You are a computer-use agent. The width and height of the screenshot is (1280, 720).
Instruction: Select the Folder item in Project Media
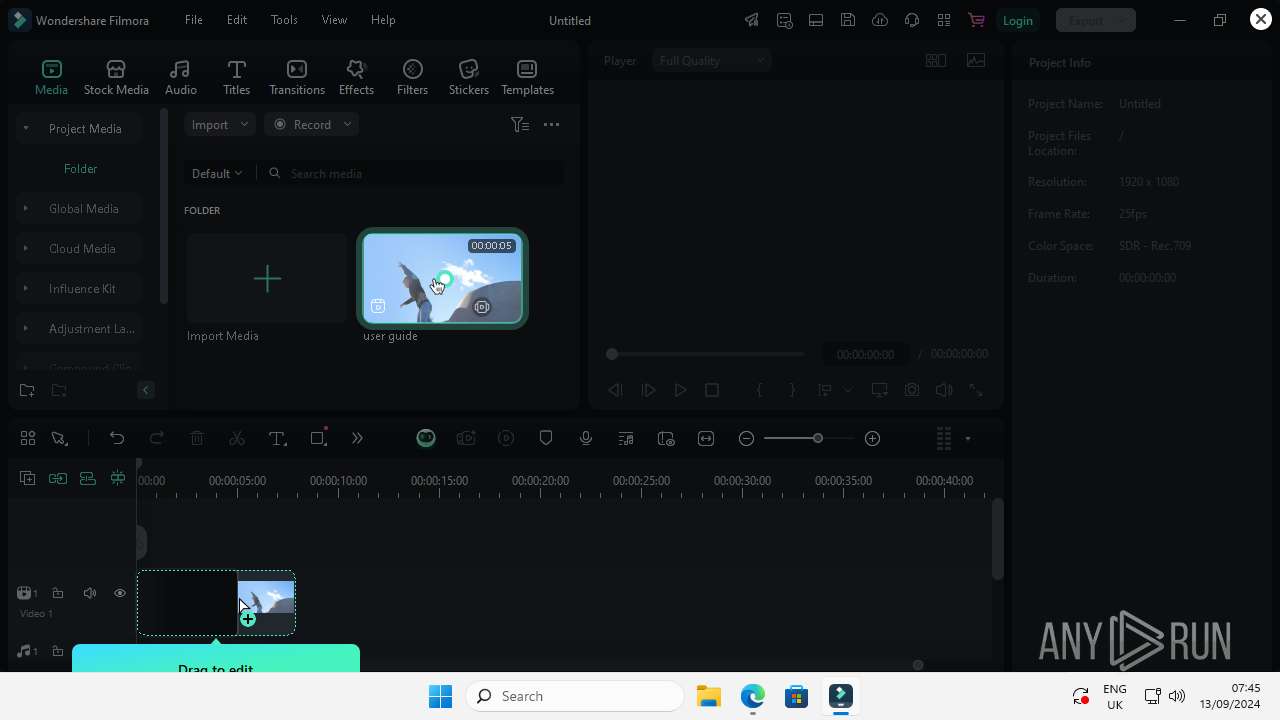point(81,169)
